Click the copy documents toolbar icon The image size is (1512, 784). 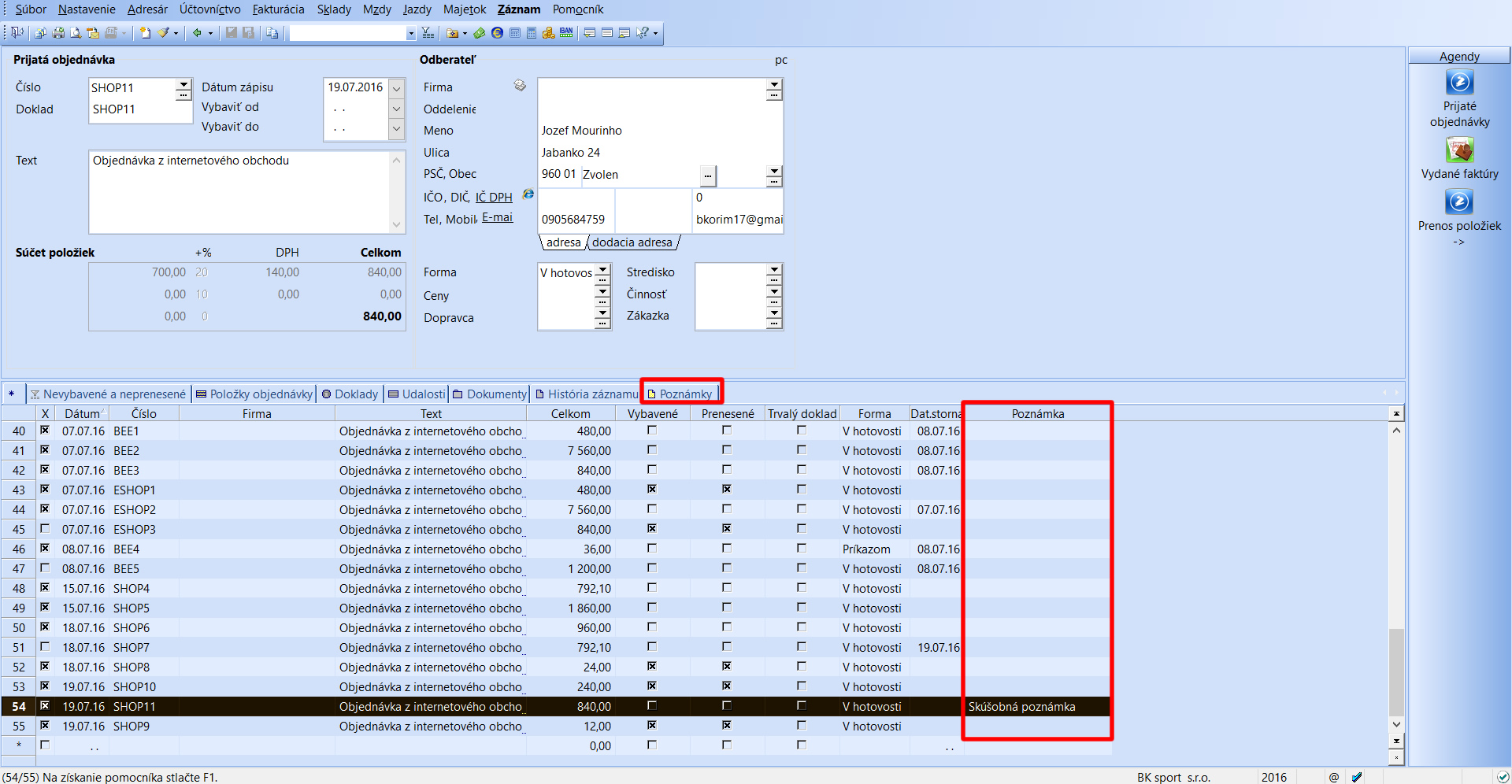click(x=40, y=33)
